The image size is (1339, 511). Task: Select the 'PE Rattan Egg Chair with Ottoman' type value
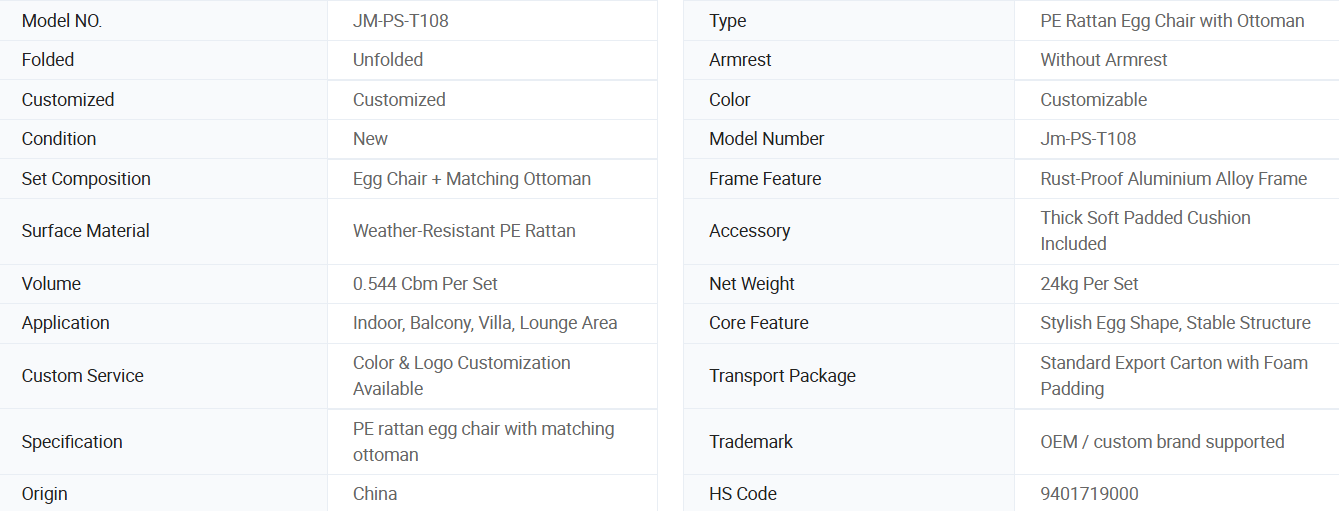pos(1172,21)
